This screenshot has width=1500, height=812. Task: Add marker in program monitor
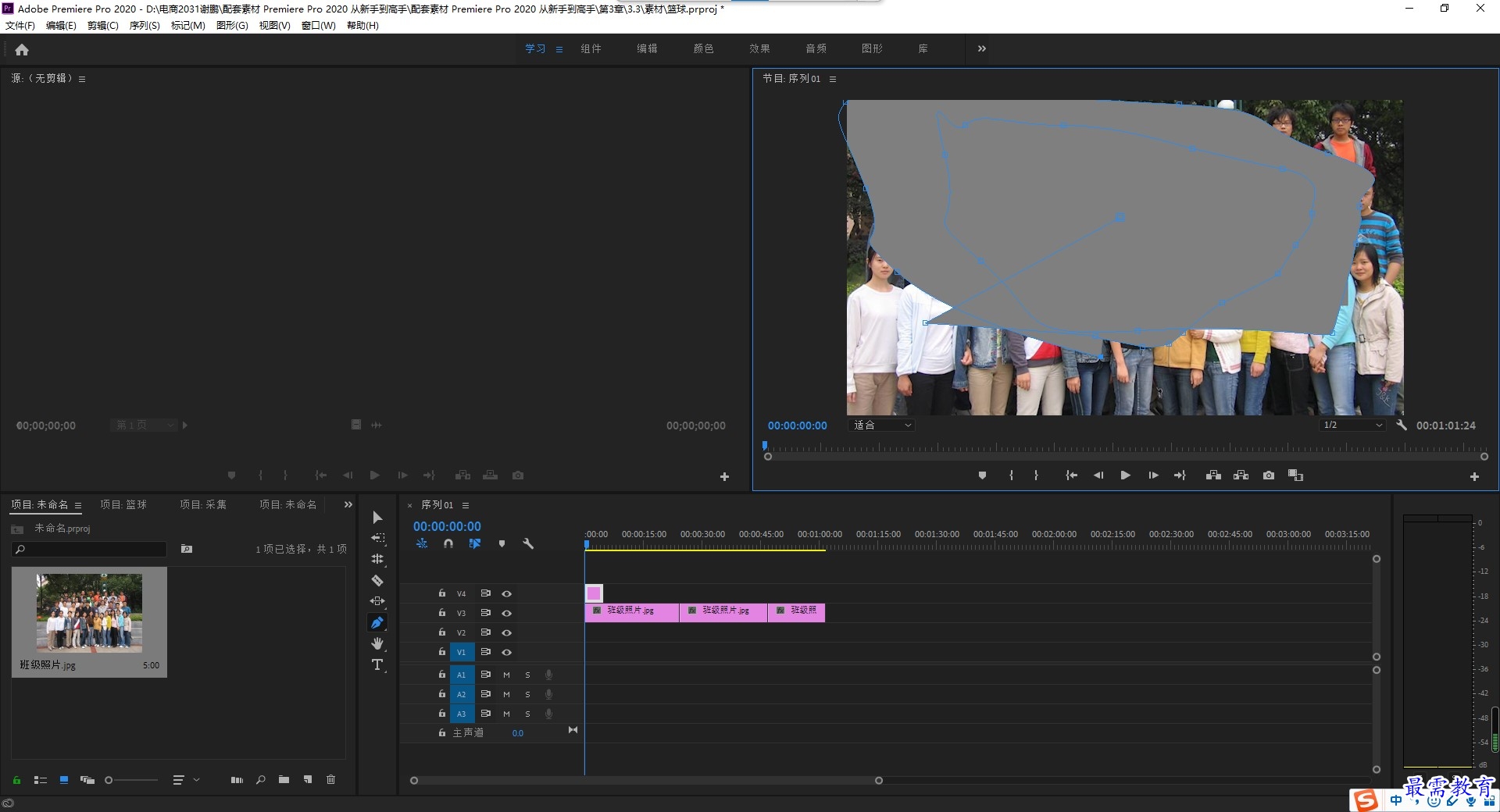pos(982,475)
